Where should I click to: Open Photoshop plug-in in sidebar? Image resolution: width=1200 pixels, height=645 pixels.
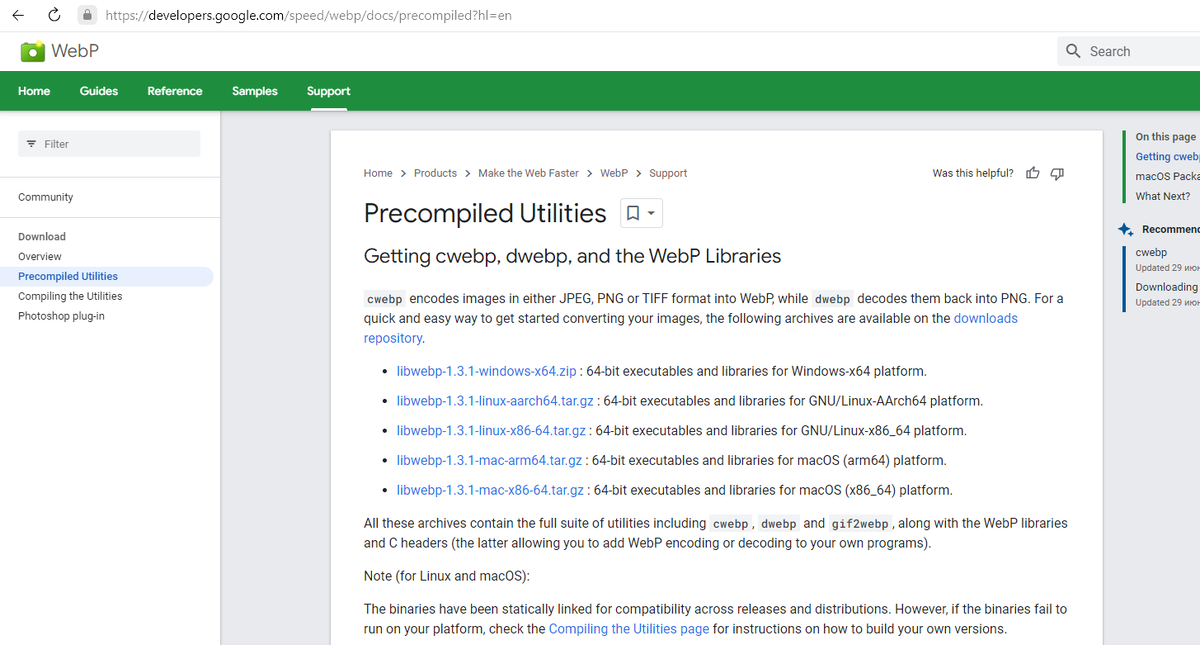coord(61,316)
